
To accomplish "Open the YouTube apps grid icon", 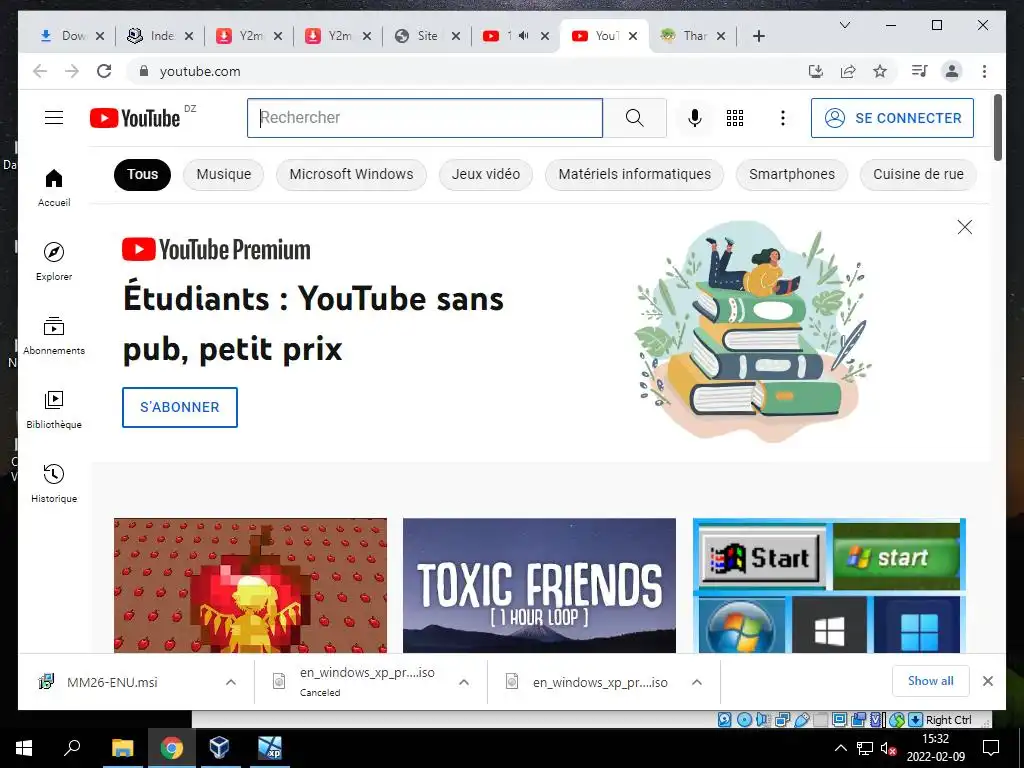I will point(735,118).
